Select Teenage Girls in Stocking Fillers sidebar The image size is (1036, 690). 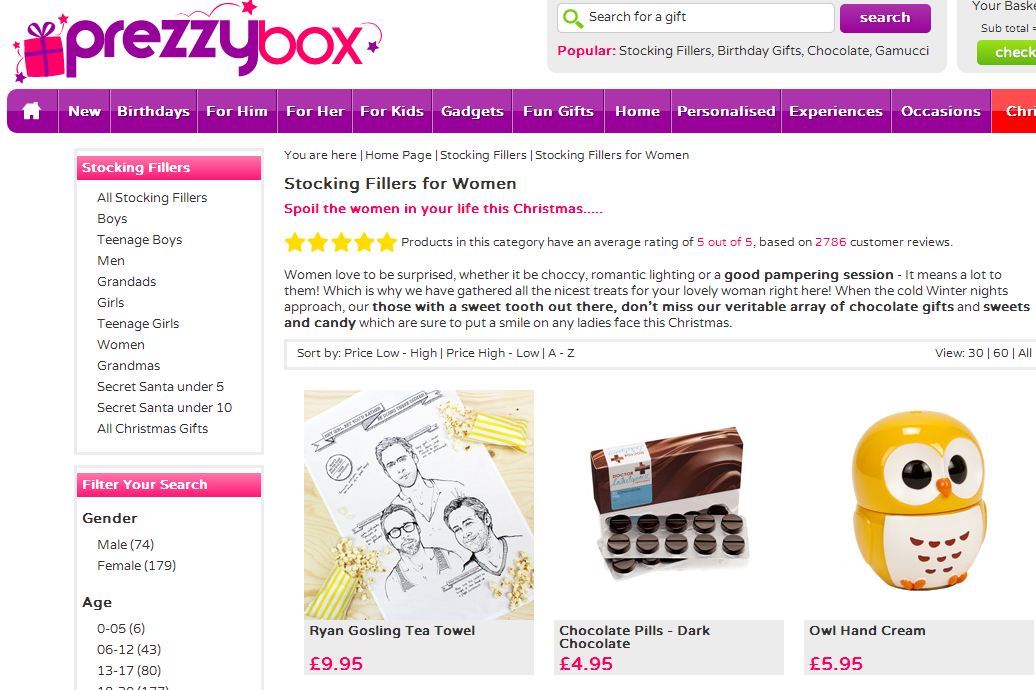coord(138,324)
